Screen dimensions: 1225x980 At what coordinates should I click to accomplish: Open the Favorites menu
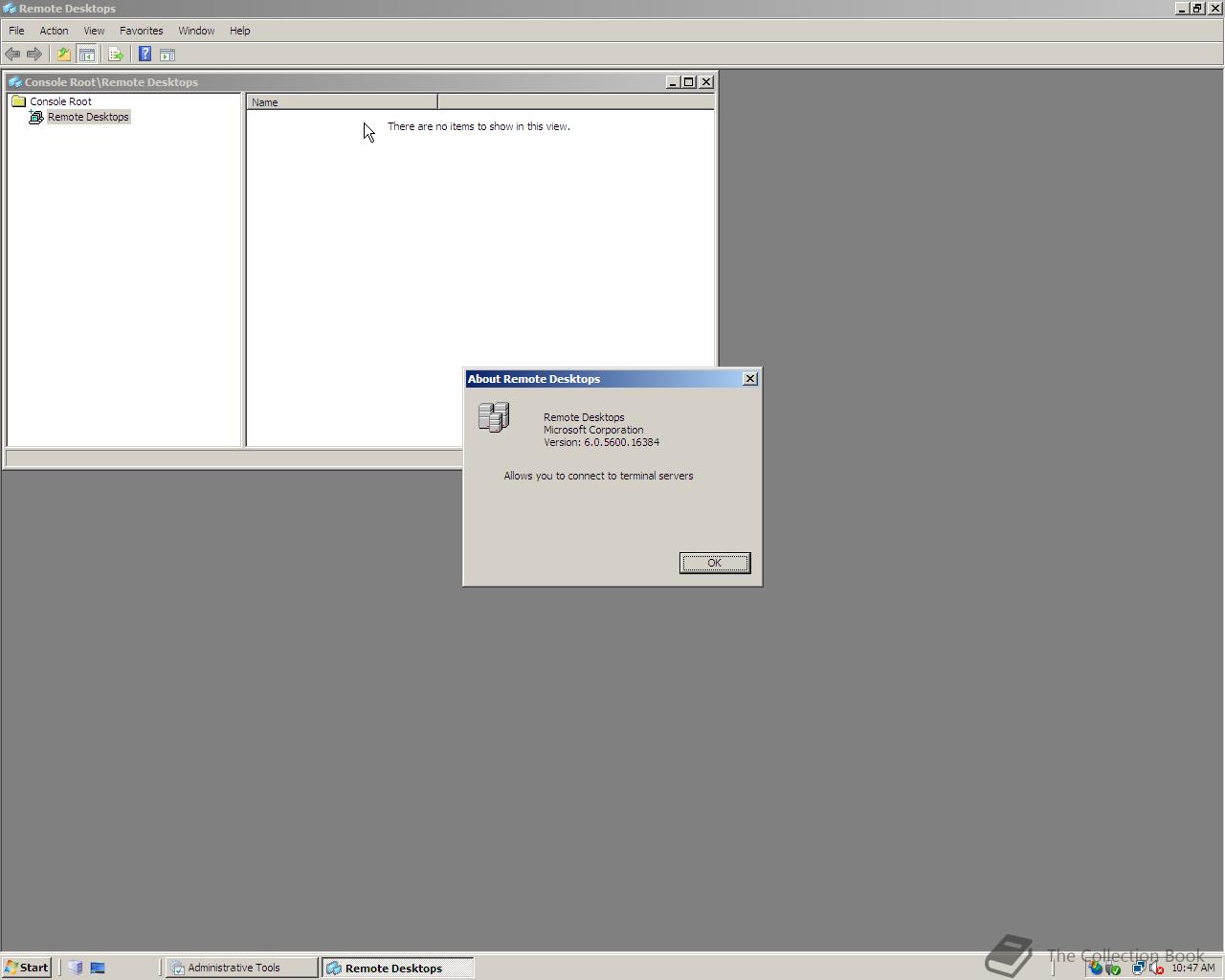[141, 31]
